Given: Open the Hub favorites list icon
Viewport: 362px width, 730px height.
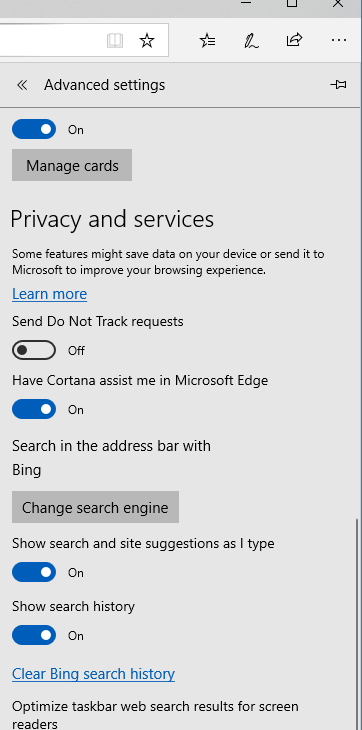Looking at the screenshot, I should pos(207,41).
